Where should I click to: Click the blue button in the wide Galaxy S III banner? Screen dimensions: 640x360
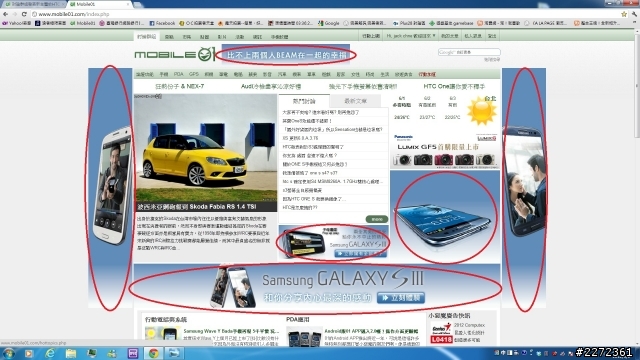[401, 298]
